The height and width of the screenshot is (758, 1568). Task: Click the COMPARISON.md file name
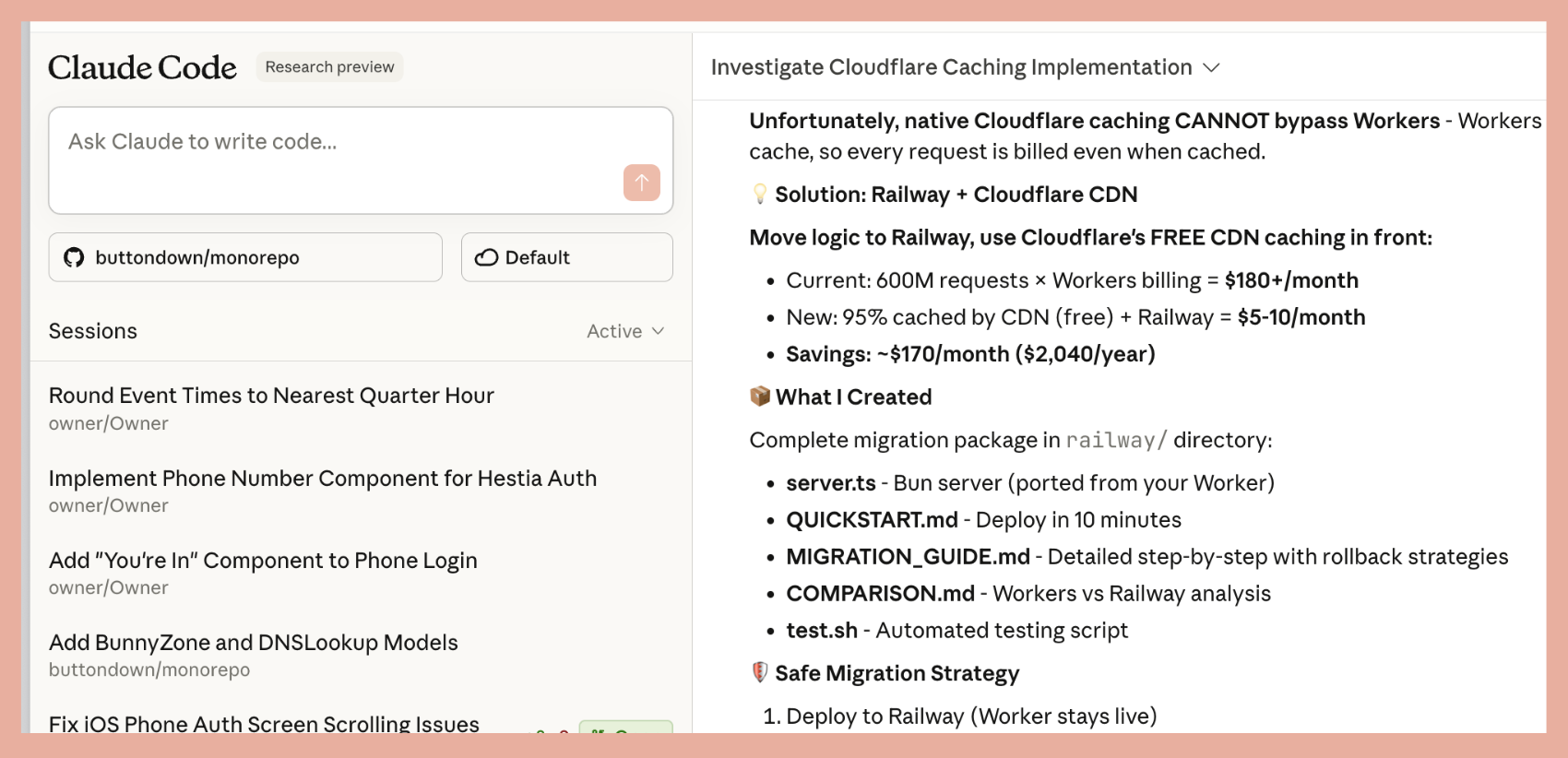pos(880,594)
